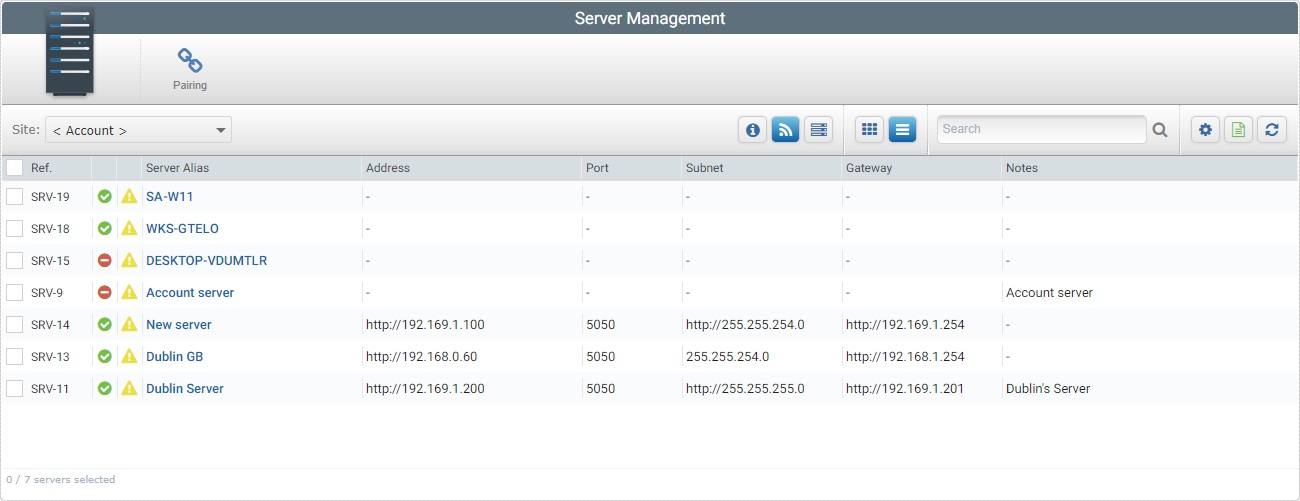This screenshot has height=501, width=1300.
Task: Click red status icon for DESKTOP-VDUMTLR
Action: (104, 260)
